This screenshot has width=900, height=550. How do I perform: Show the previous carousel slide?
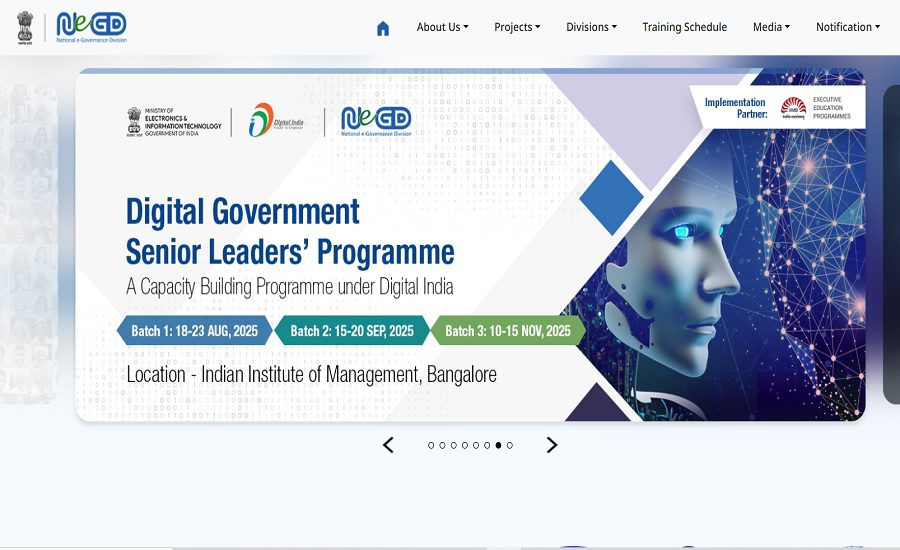point(389,445)
